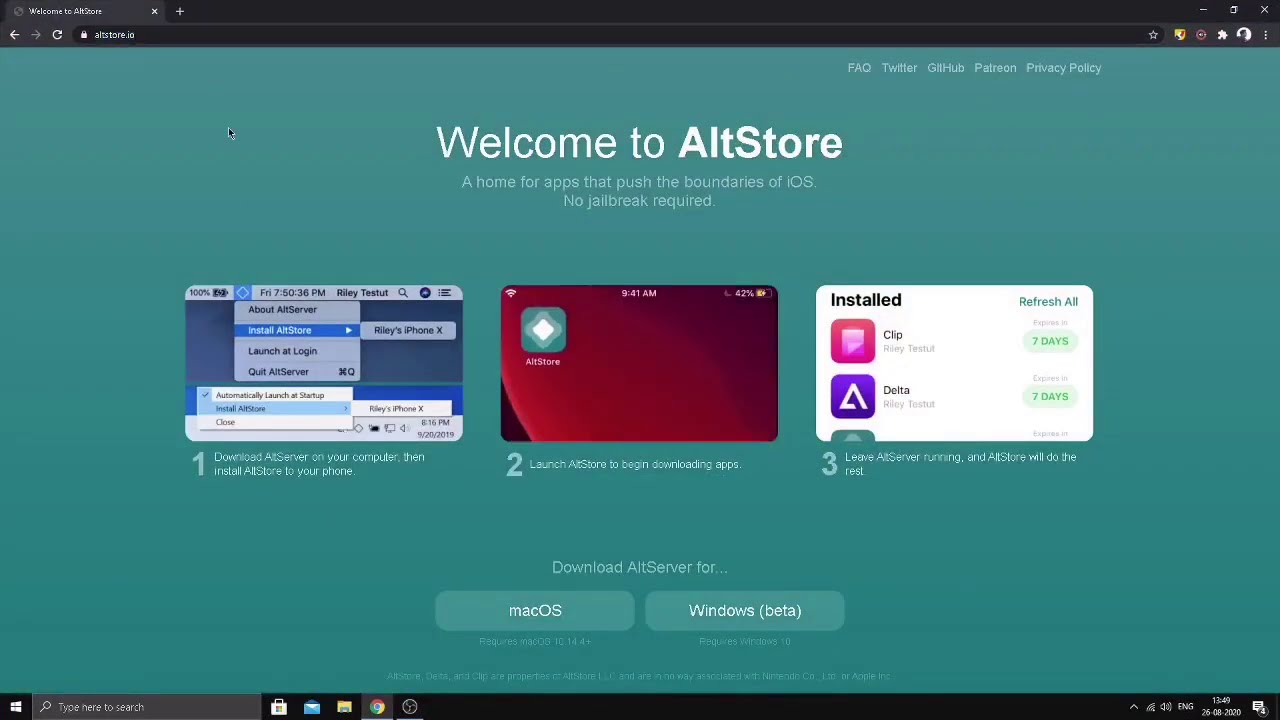The height and width of the screenshot is (720, 1280).
Task: Open the volume control in the tray
Action: tap(1166, 707)
